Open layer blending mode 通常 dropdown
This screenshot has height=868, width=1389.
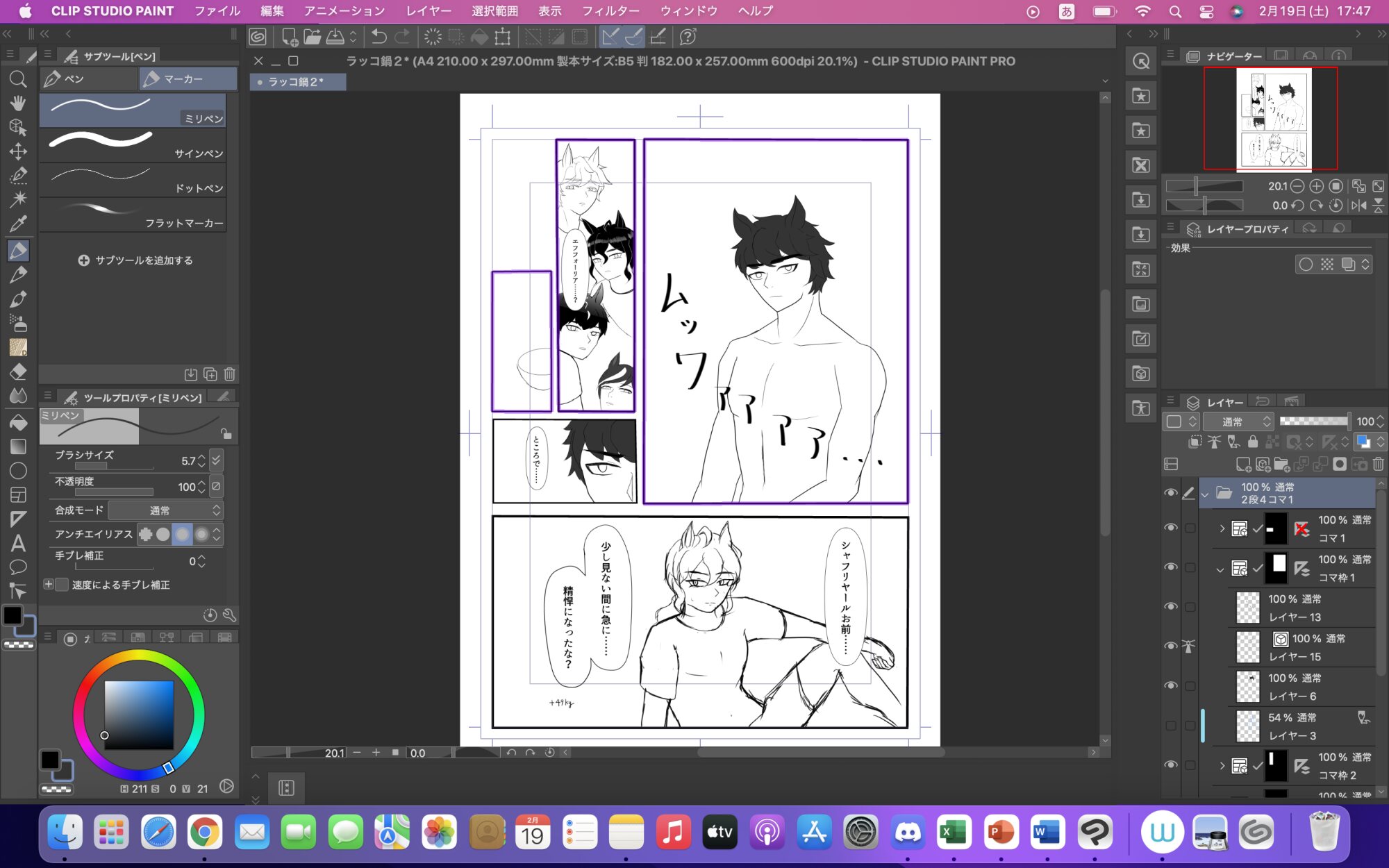(x=1238, y=422)
